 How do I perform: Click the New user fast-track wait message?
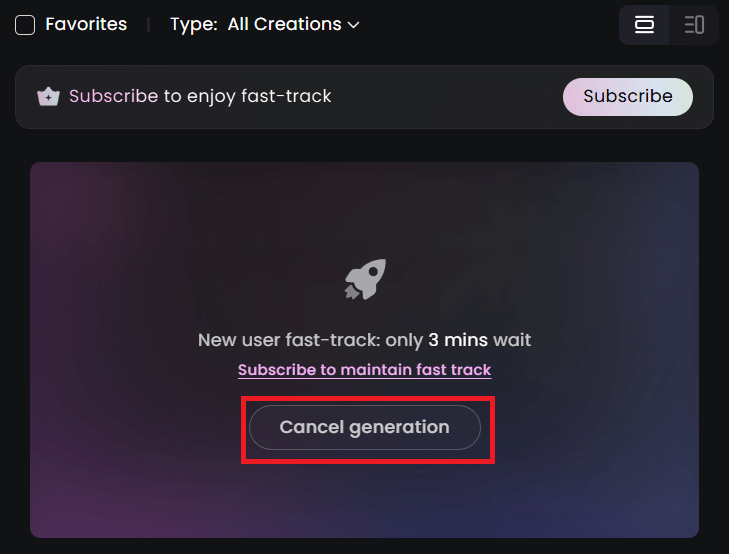364,340
